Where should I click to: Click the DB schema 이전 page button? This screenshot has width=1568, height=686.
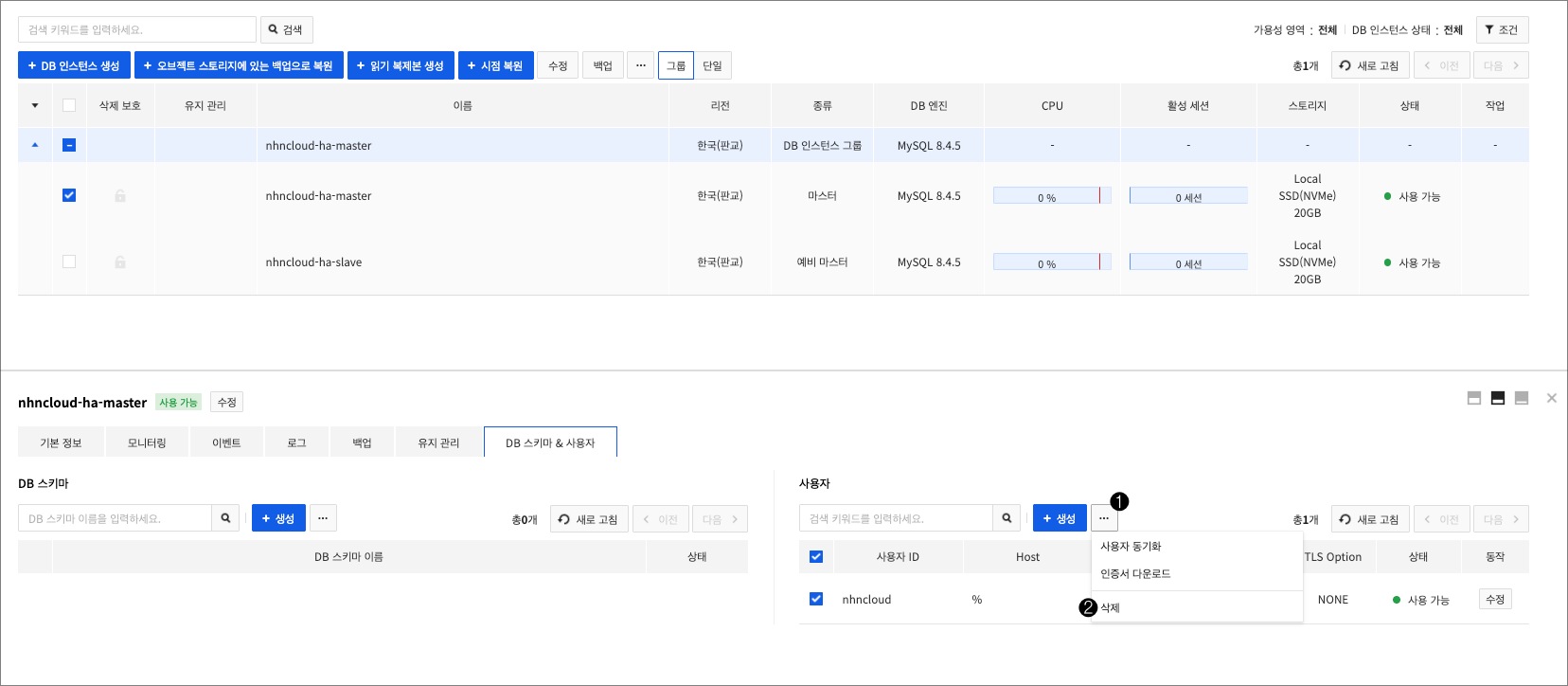661,519
